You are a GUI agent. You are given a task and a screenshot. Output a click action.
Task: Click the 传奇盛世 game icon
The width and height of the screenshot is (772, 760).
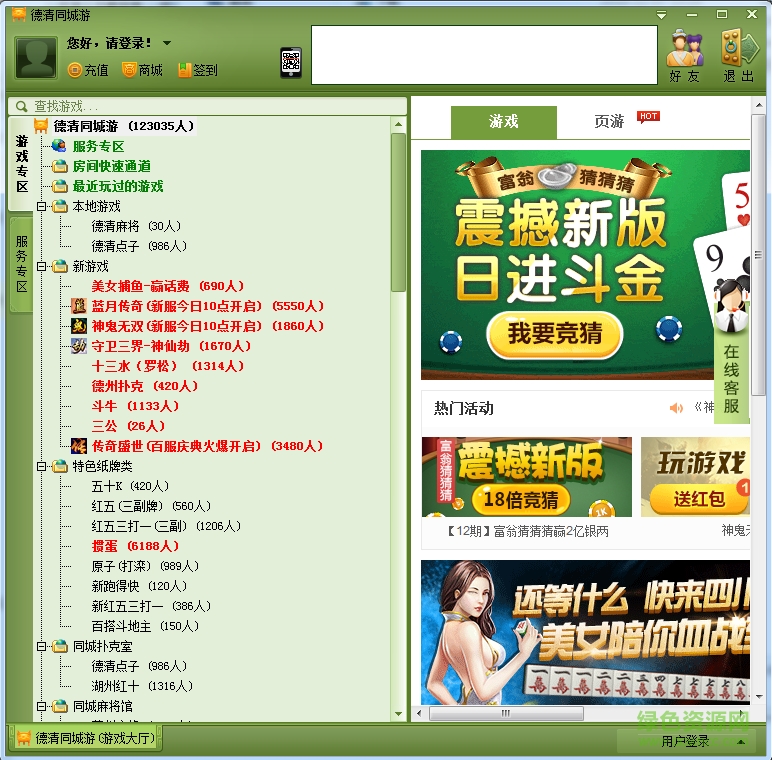[x=80, y=446]
